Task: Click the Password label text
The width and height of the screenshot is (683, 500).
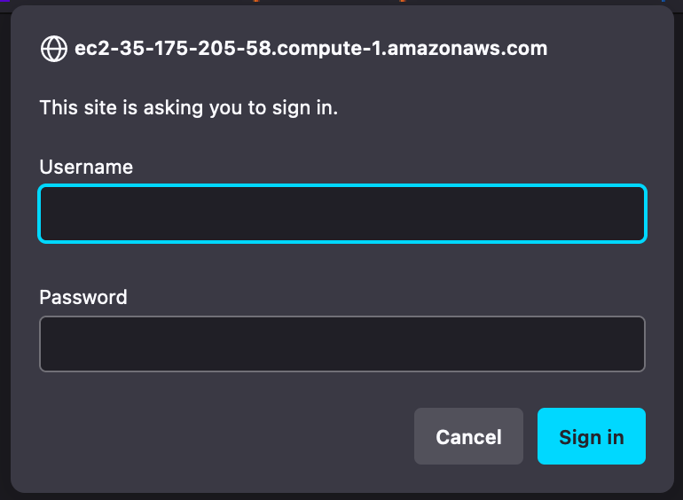Action: tap(83, 297)
